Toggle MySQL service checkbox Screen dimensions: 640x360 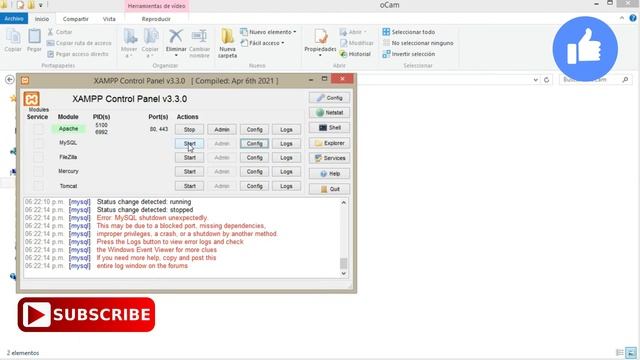38,143
